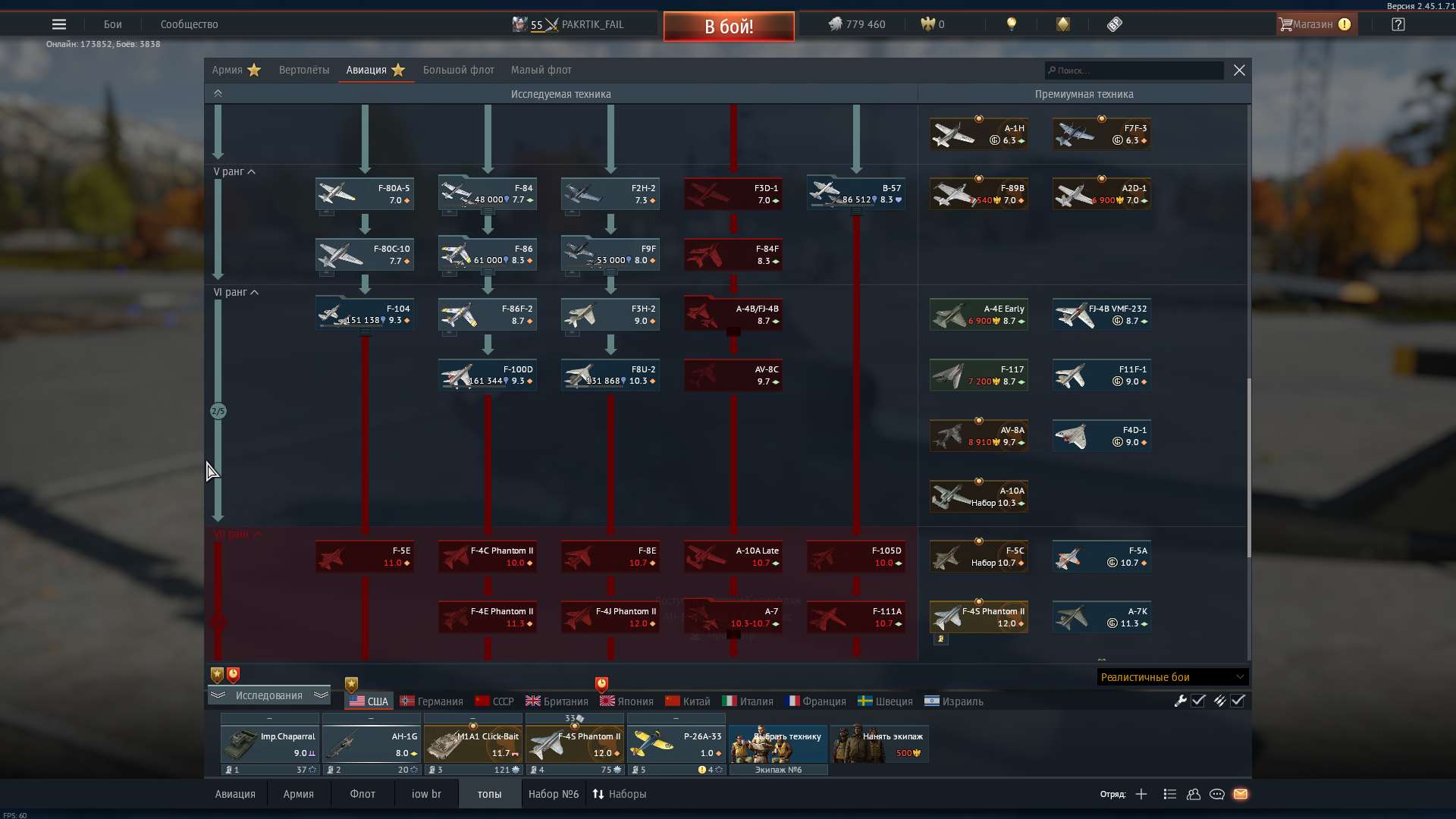Click the Silver Lions currency icon

click(835, 24)
